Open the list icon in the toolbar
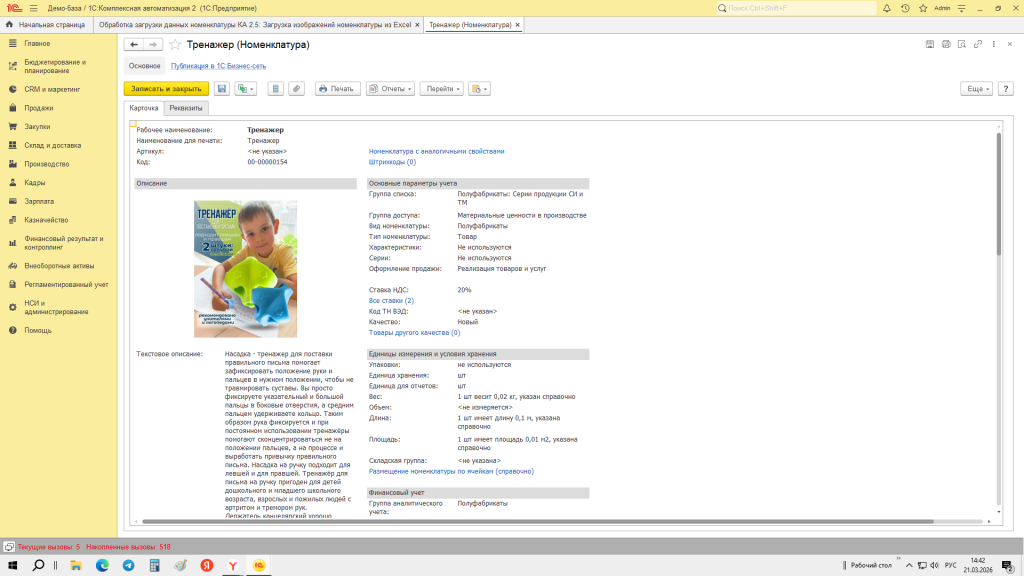Image resolution: width=1024 pixels, height=576 pixels. 276,89
